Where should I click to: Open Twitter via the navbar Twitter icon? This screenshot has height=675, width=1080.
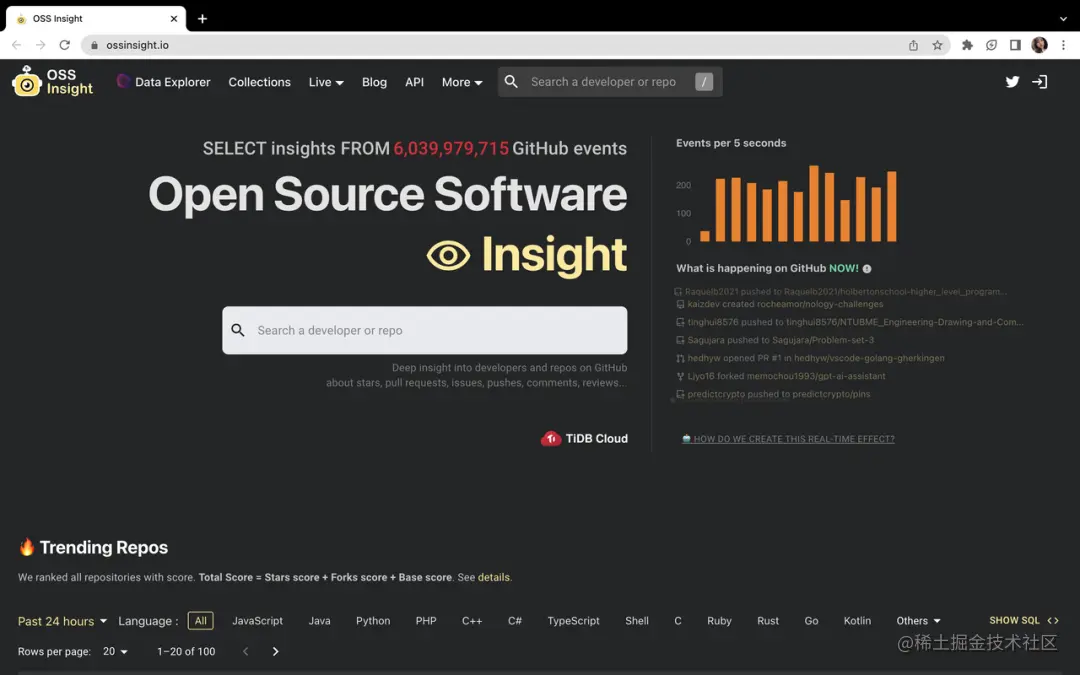[1012, 82]
